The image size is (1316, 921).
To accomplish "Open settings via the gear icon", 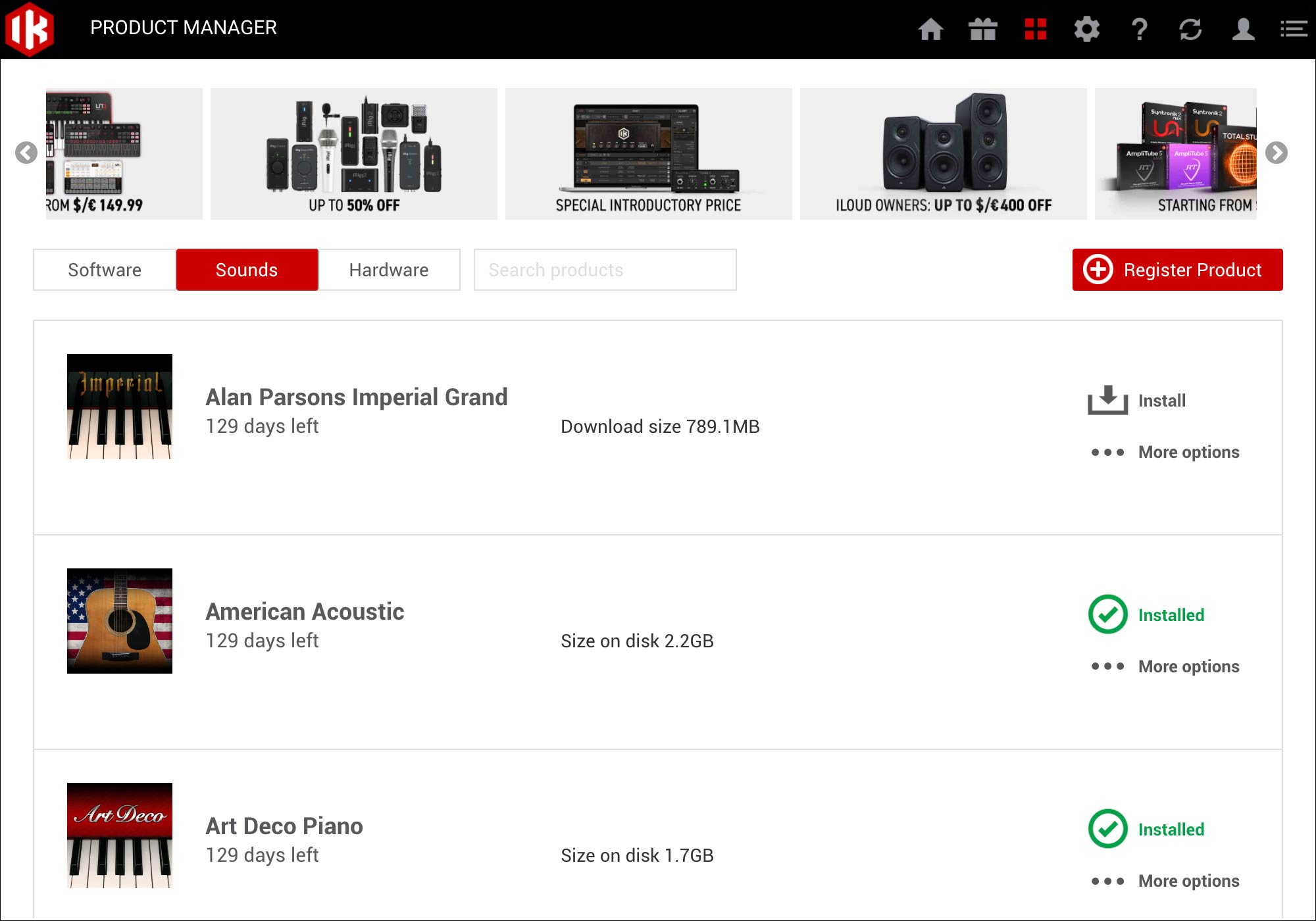I will (x=1086, y=29).
